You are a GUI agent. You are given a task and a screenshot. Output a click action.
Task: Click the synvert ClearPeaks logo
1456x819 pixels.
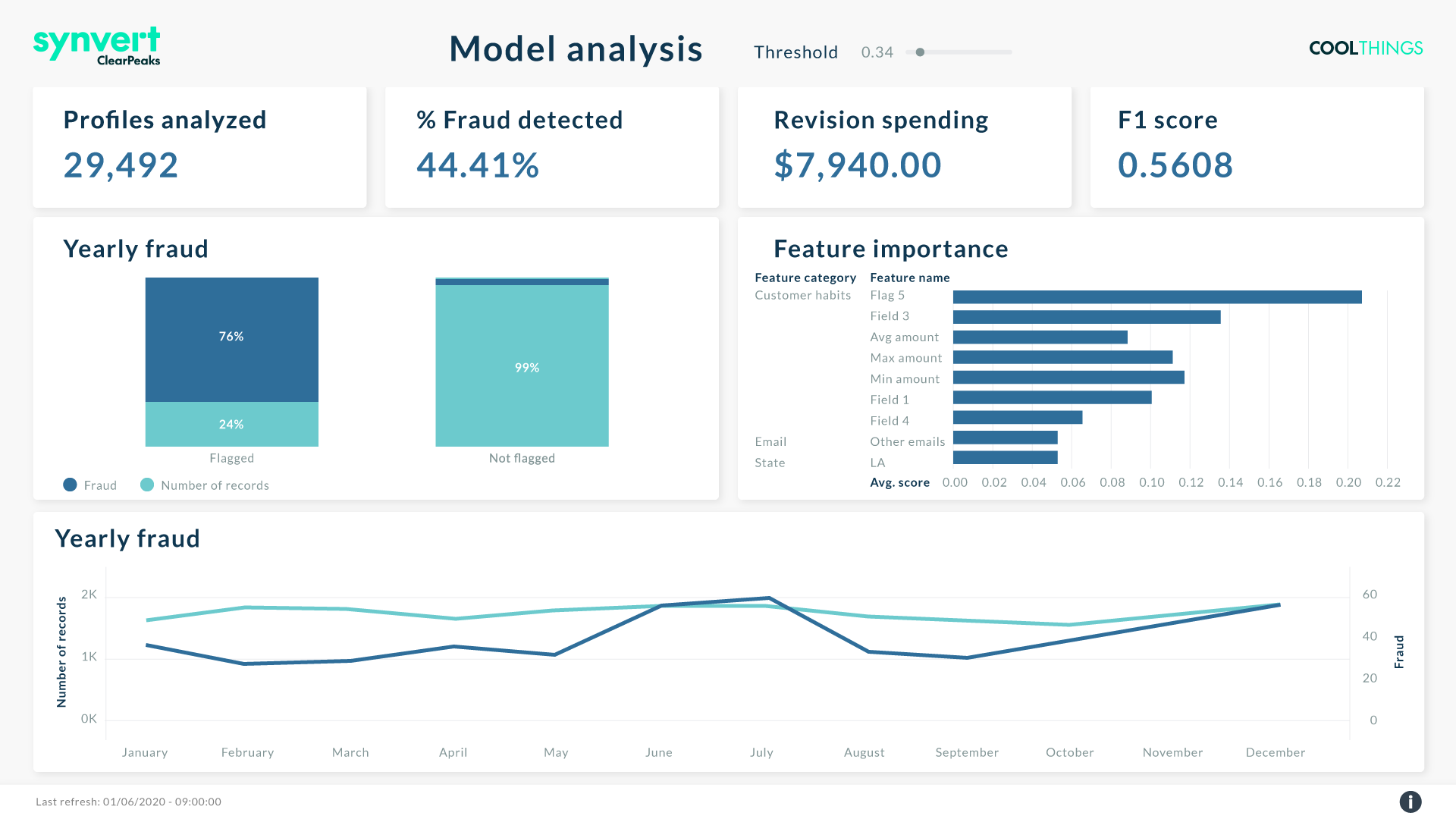[97, 46]
